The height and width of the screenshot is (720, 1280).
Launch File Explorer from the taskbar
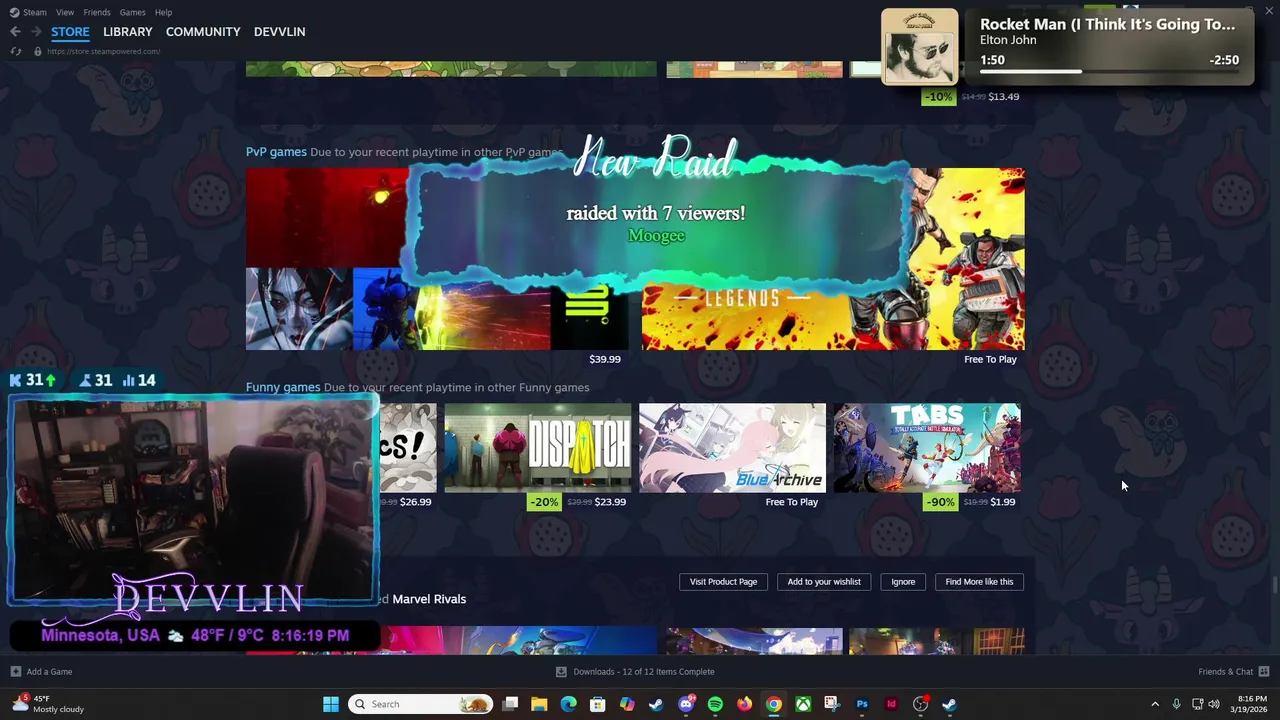[x=539, y=704]
